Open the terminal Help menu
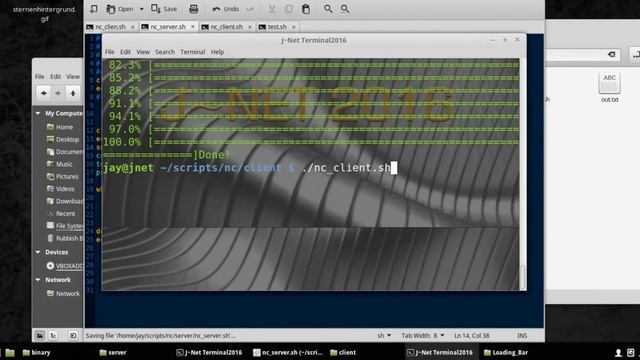 coord(218,52)
